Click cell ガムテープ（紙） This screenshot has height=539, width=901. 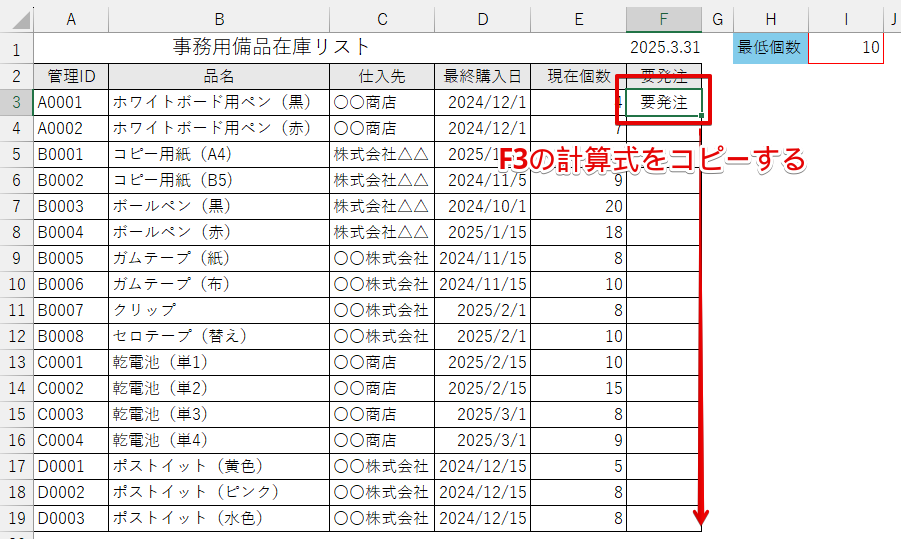coord(219,259)
